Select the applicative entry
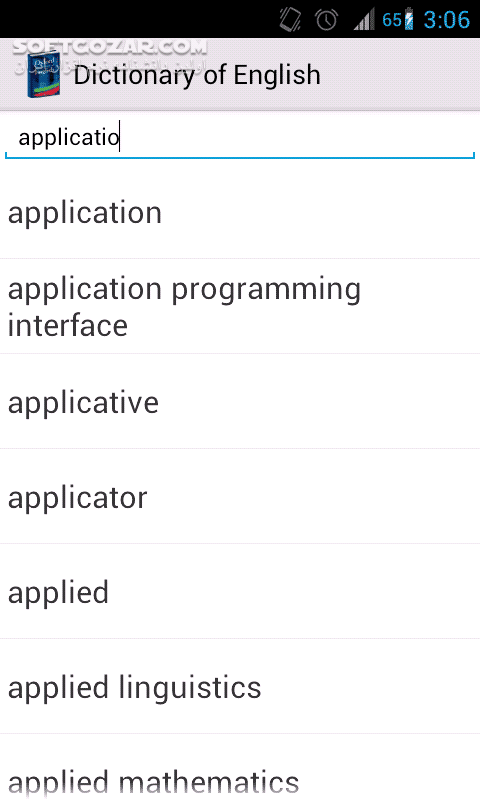 [x=240, y=402]
